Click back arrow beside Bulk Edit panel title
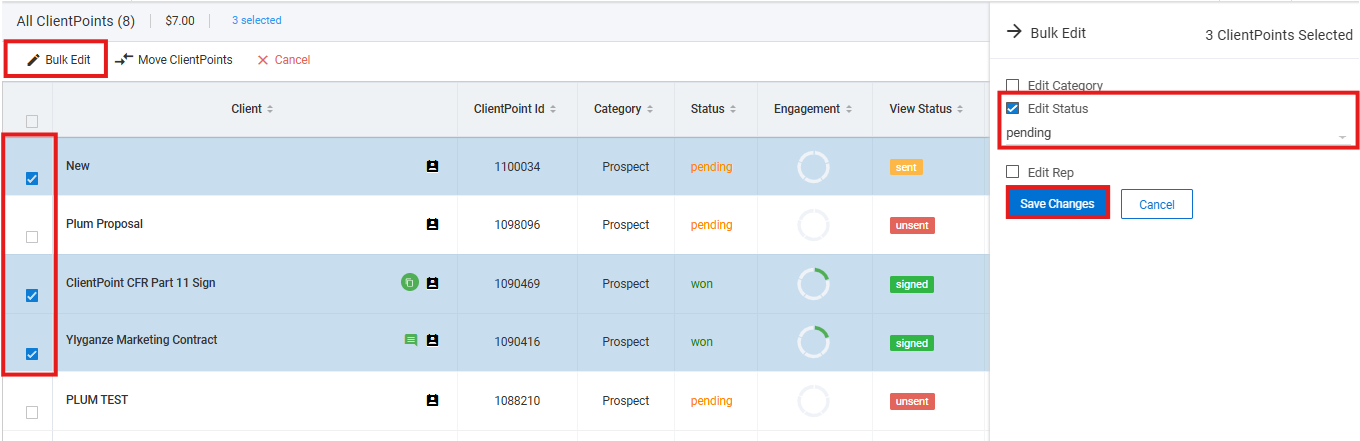Viewport: 1360px width, 441px height. [1013, 32]
